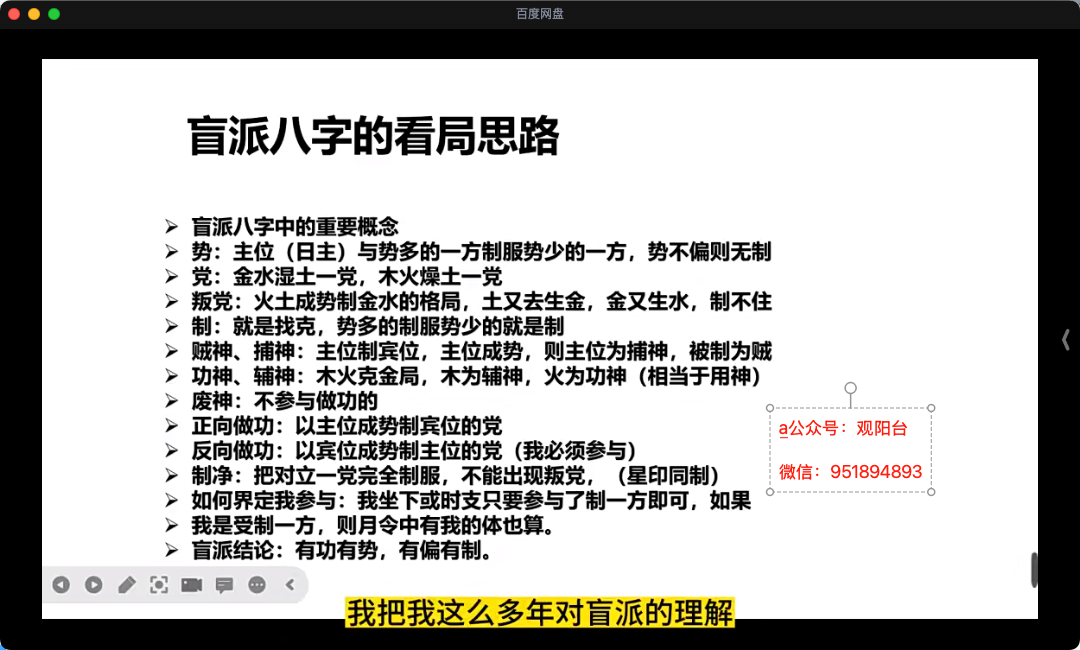Toggle the subtitles speech bubble icon
The width and height of the screenshot is (1080, 650).
coord(224,585)
